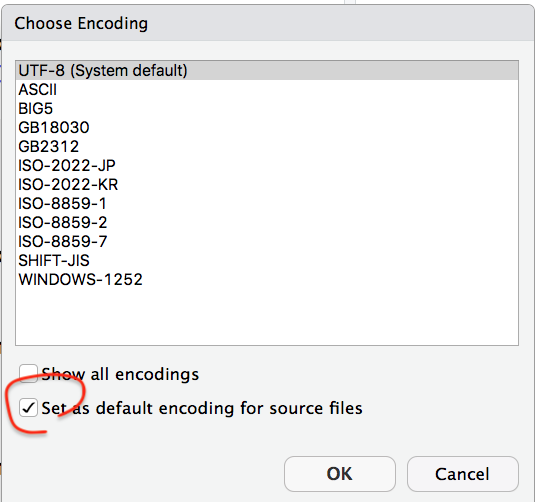
Task: Choose BIG5 encoding entry
Action: coord(267,109)
